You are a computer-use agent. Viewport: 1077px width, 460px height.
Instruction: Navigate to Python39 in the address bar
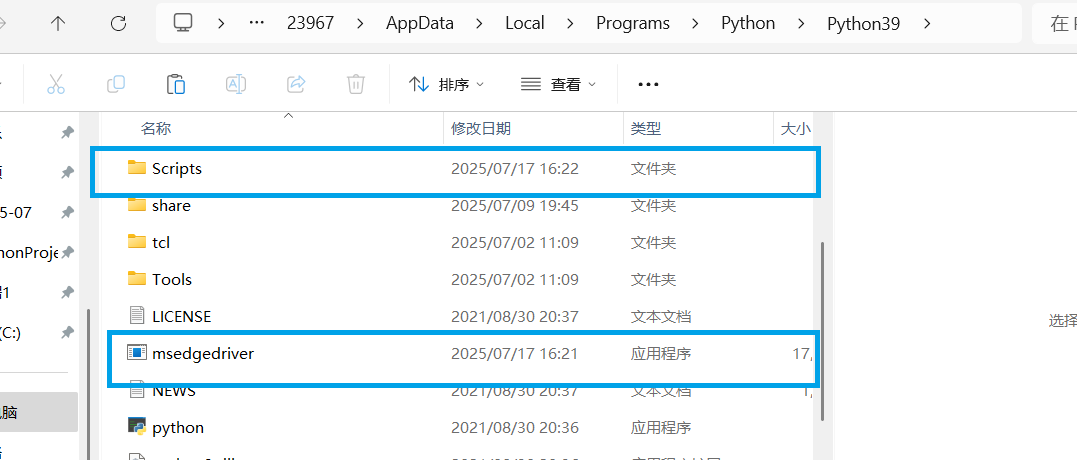tap(863, 23)
